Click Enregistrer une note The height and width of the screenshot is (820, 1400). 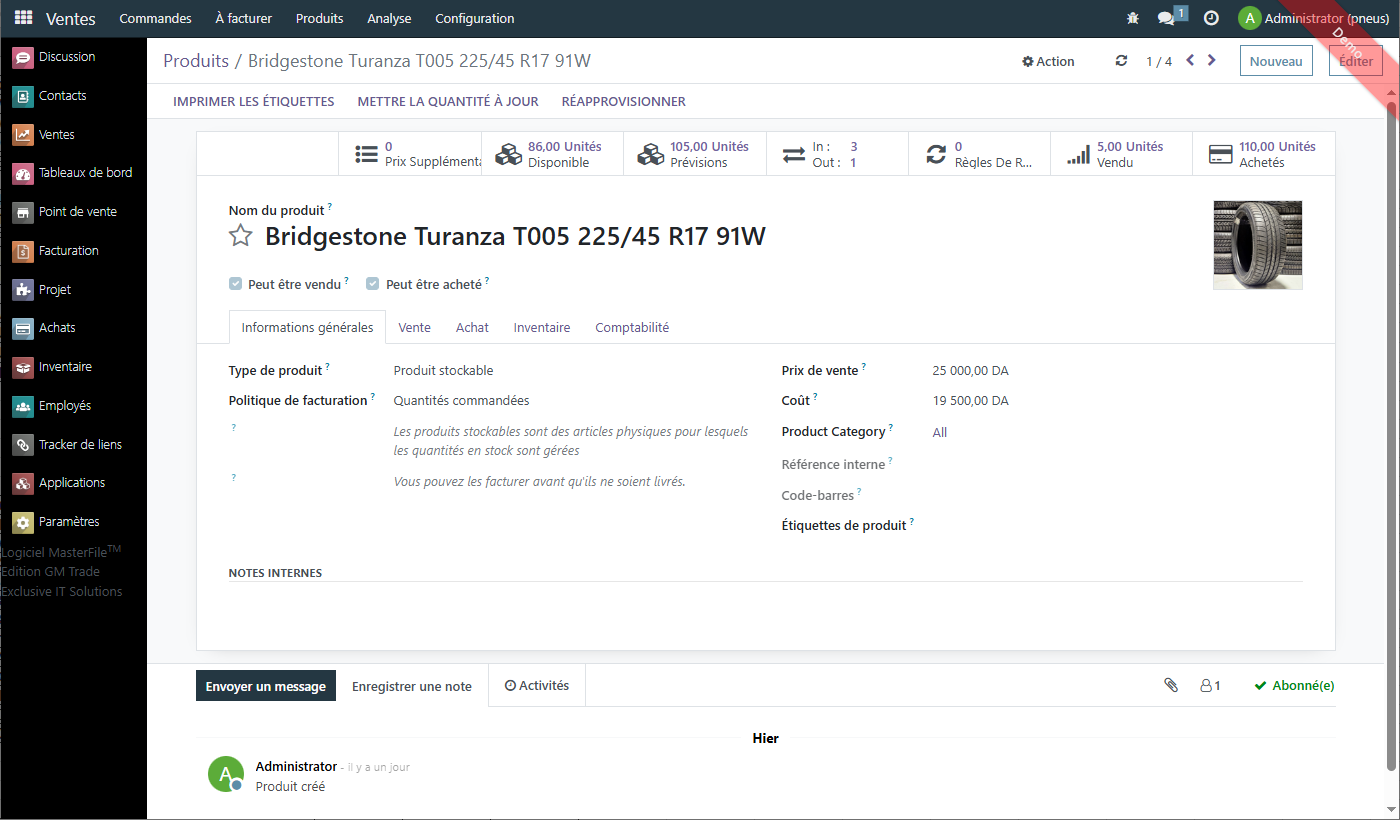(412, 686)
